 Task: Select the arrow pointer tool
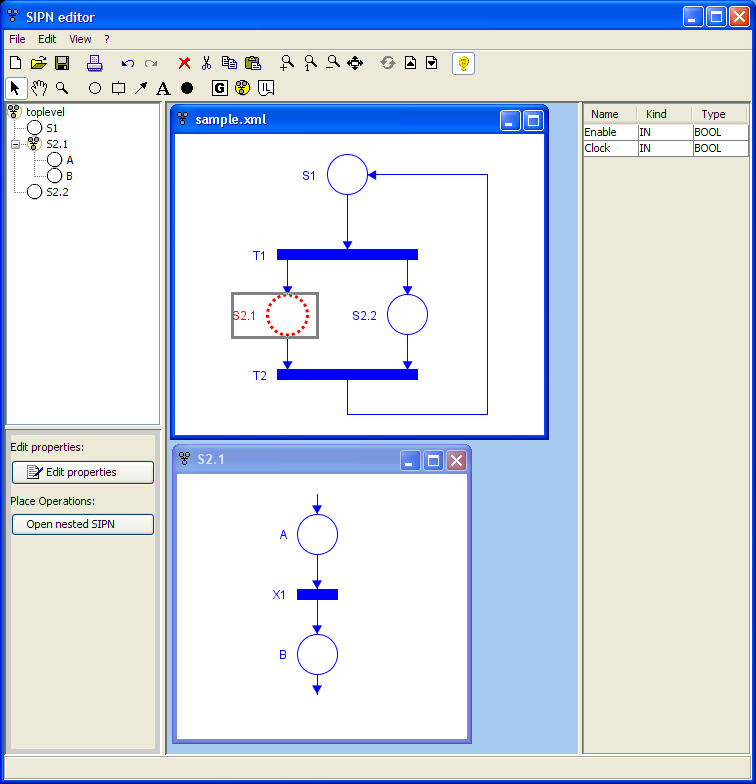click(16, 88)
